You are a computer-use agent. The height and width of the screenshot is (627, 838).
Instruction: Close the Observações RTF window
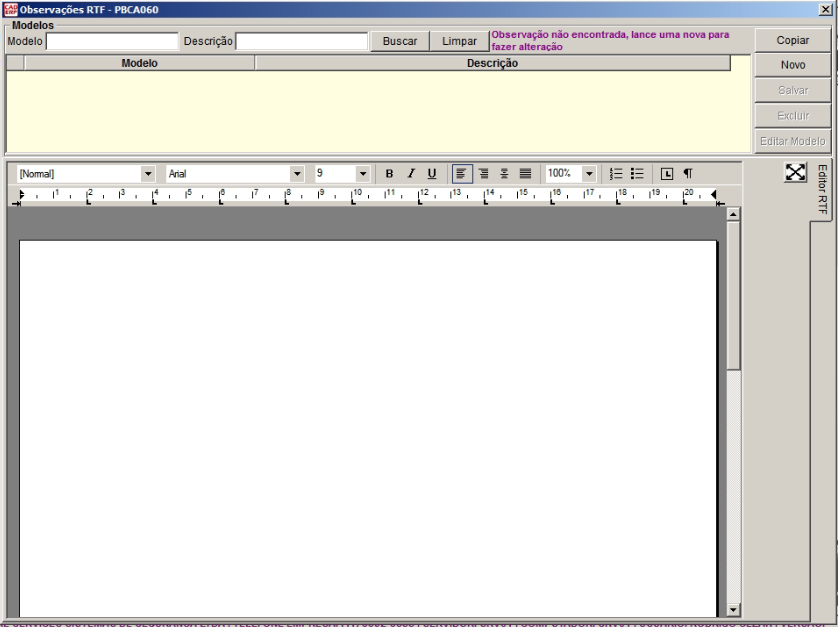(825, 10)
